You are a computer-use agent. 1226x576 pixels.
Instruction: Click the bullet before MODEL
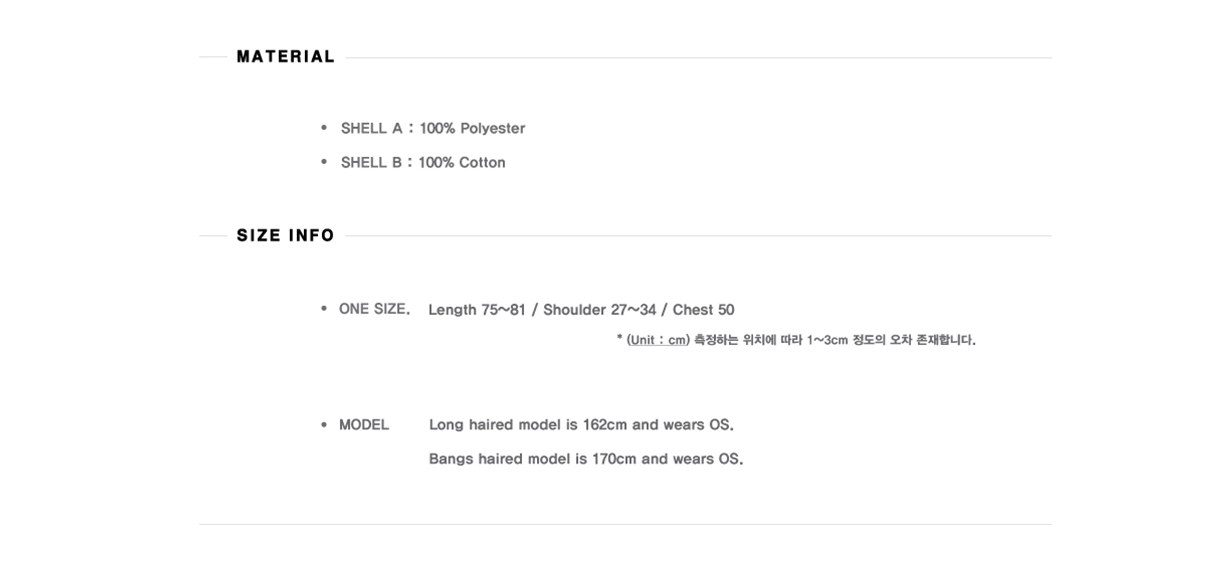pyautogui.click(x=324, y=424)
